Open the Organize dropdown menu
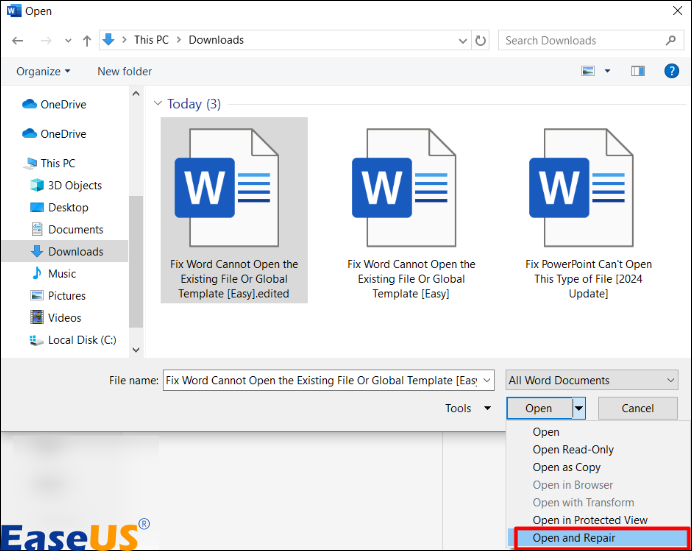This screenshot has height=551, width=692. (x=44, y=71)
